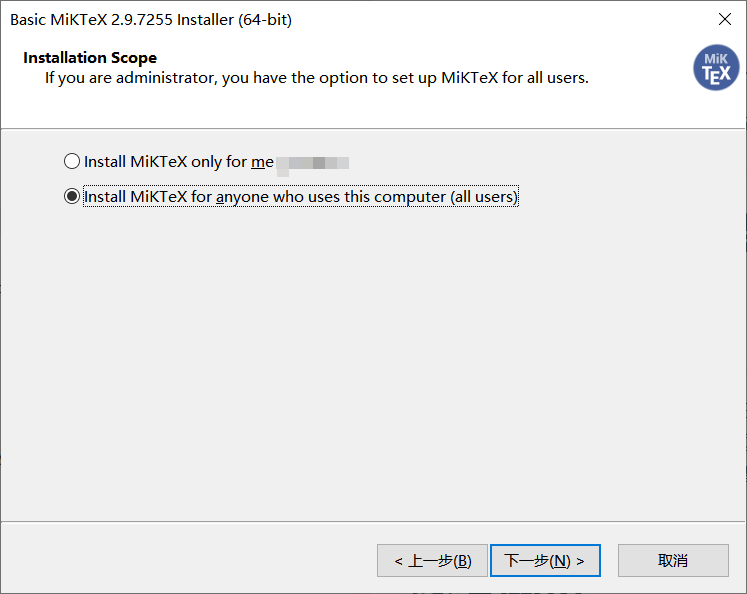Click the separator line above the buttons

click(x=373, y=521)
